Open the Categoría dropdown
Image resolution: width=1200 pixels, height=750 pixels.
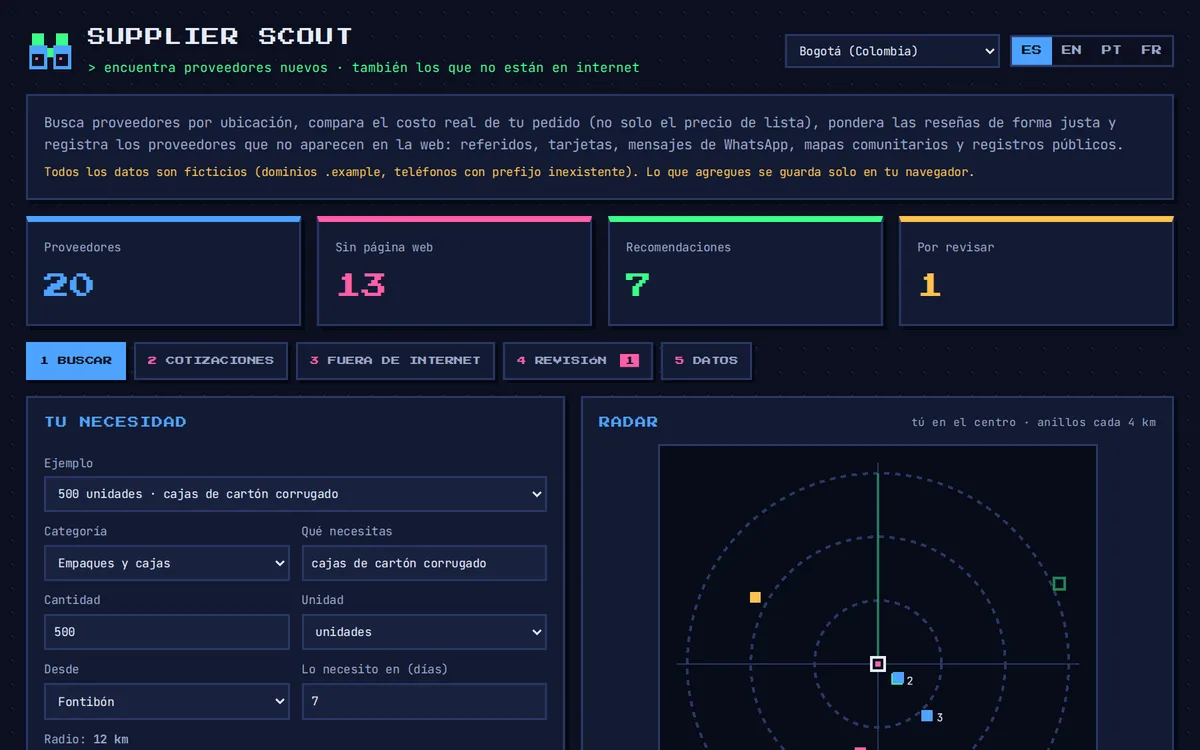coord(167,563)
